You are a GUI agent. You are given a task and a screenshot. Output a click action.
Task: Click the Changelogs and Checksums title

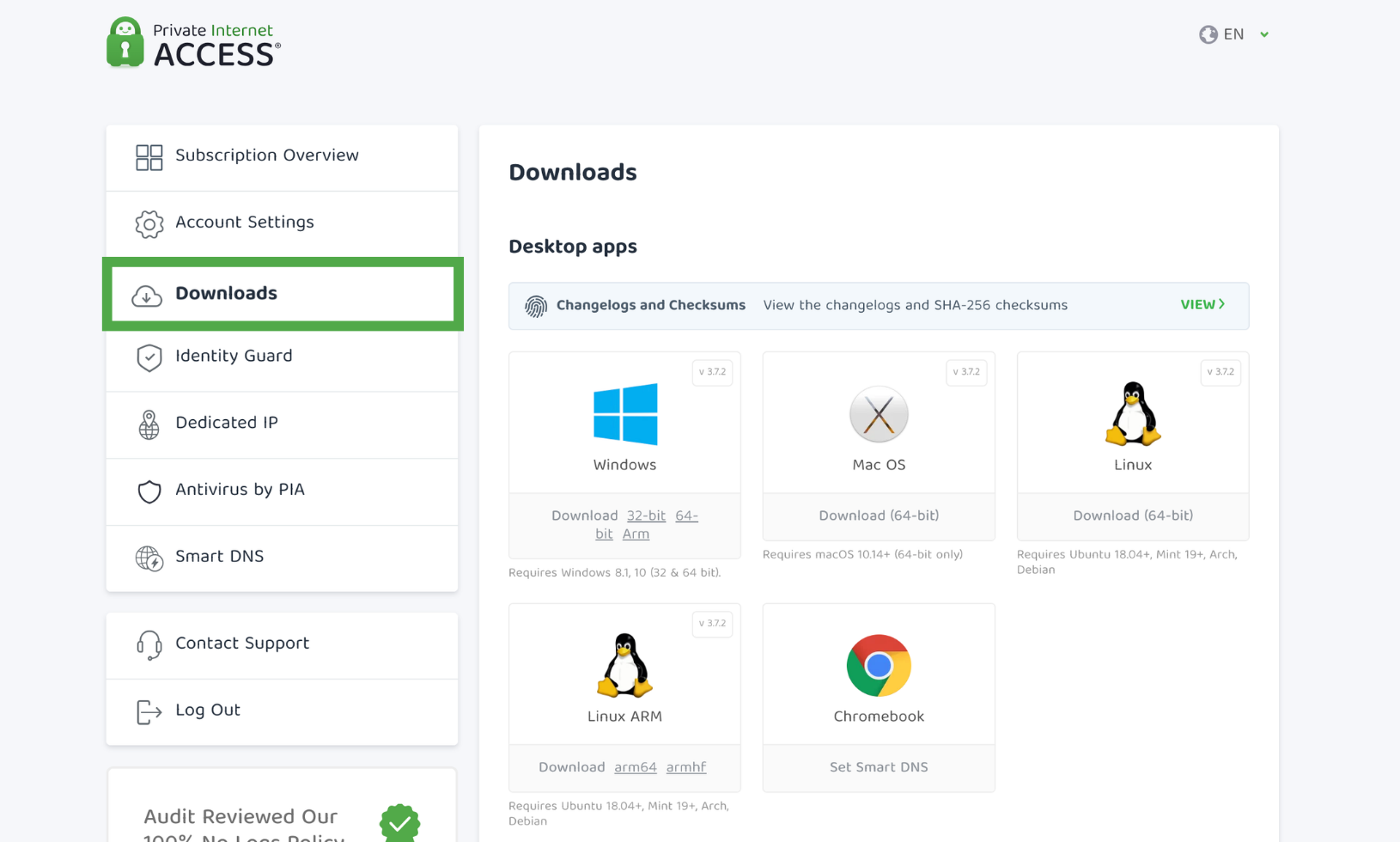click(651, 305)
